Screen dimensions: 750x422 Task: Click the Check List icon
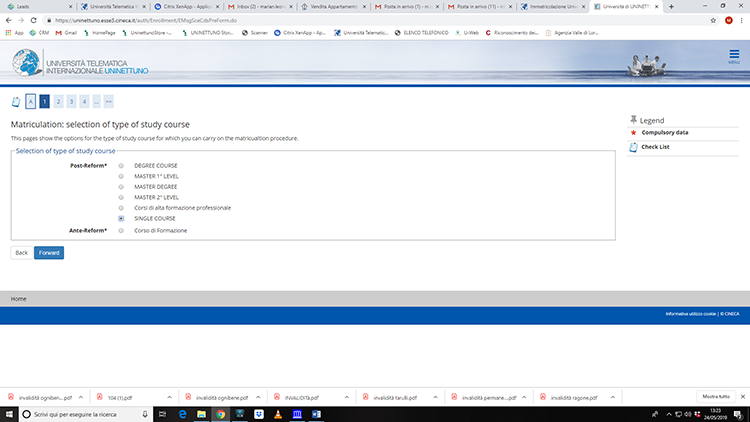(633, 147)
